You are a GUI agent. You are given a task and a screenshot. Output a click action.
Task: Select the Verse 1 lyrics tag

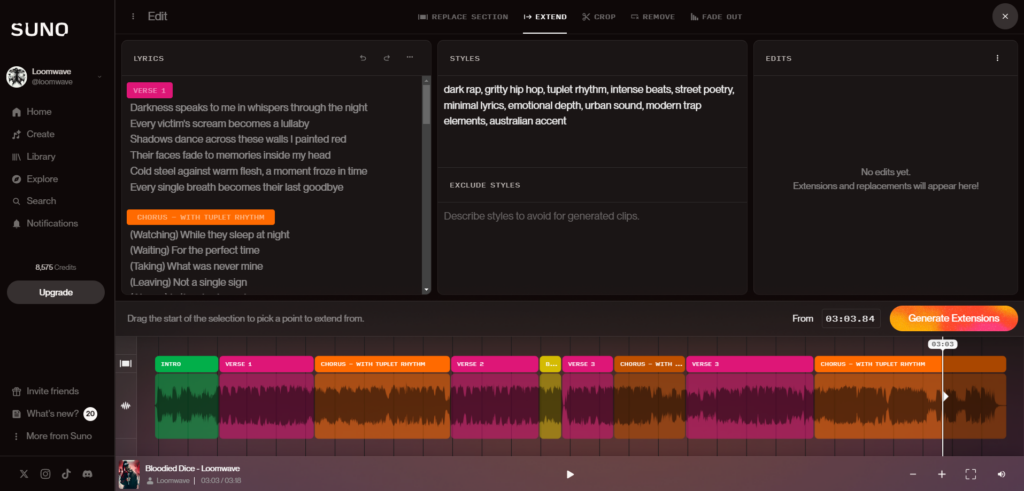tap(150, 91)
